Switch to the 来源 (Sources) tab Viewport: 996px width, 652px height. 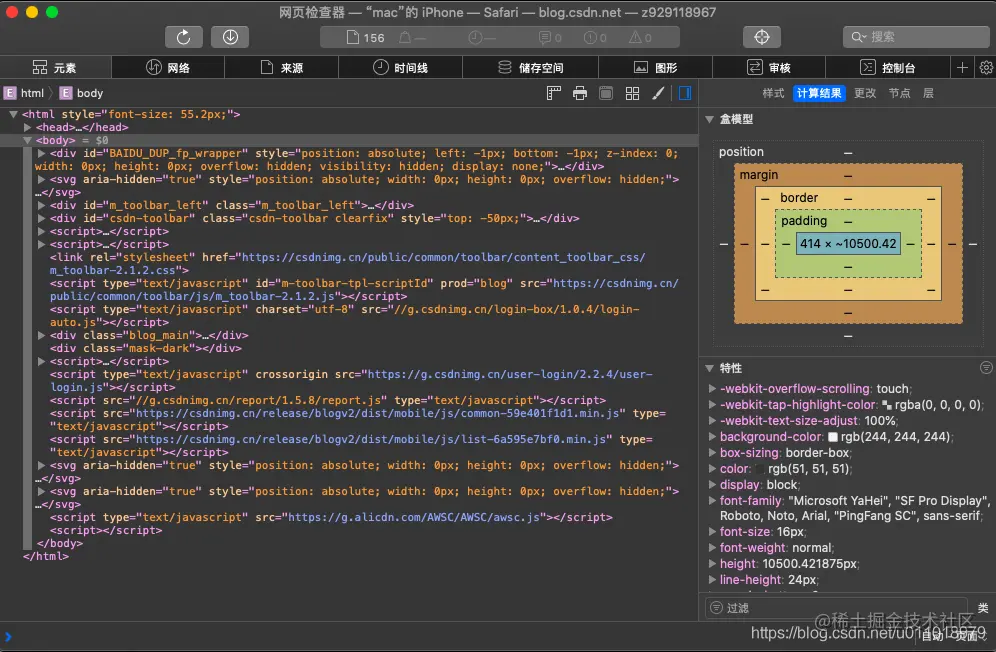281,67
